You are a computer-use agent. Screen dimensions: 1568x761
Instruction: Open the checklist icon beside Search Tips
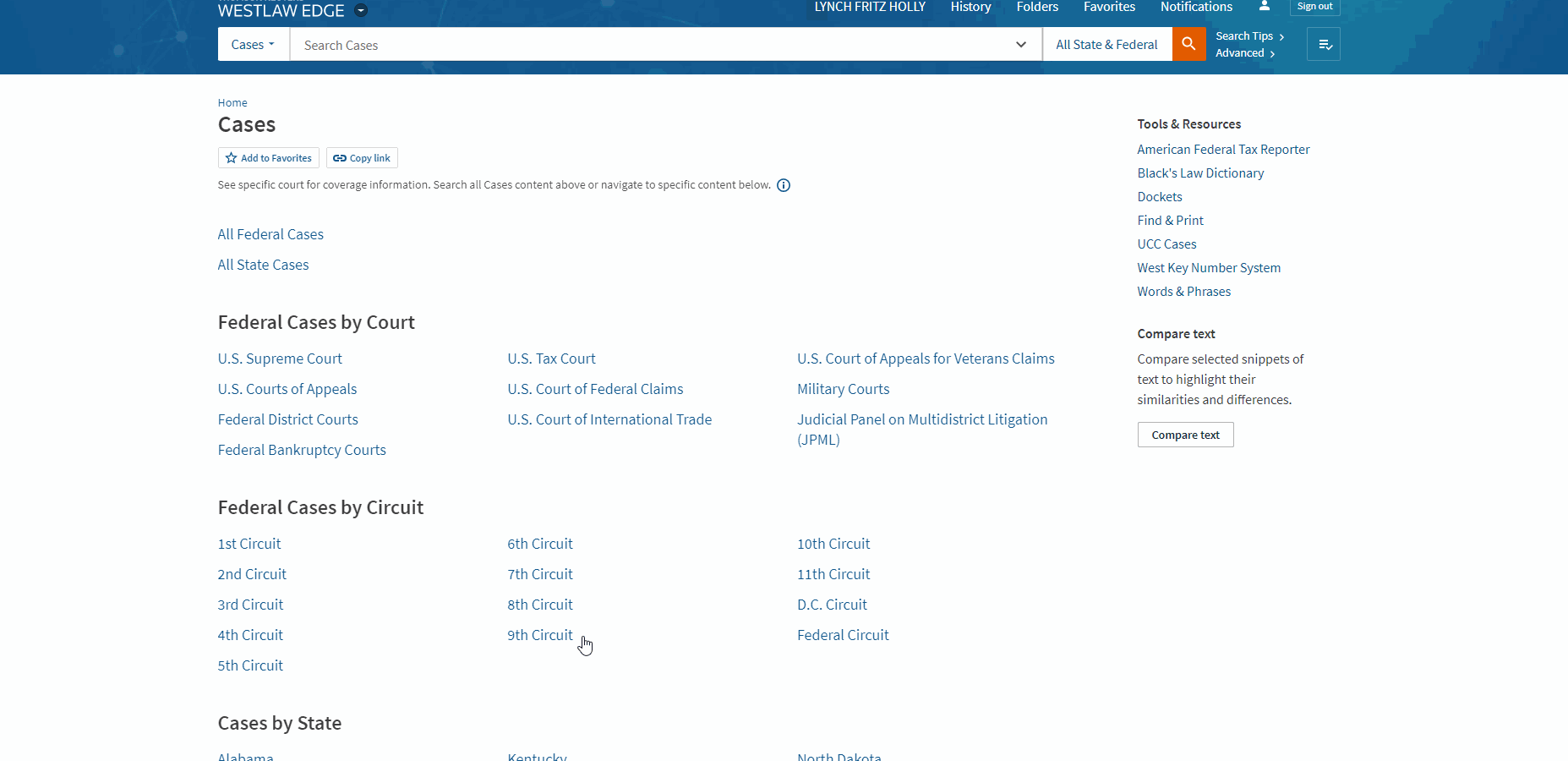tap(1324, 45)
